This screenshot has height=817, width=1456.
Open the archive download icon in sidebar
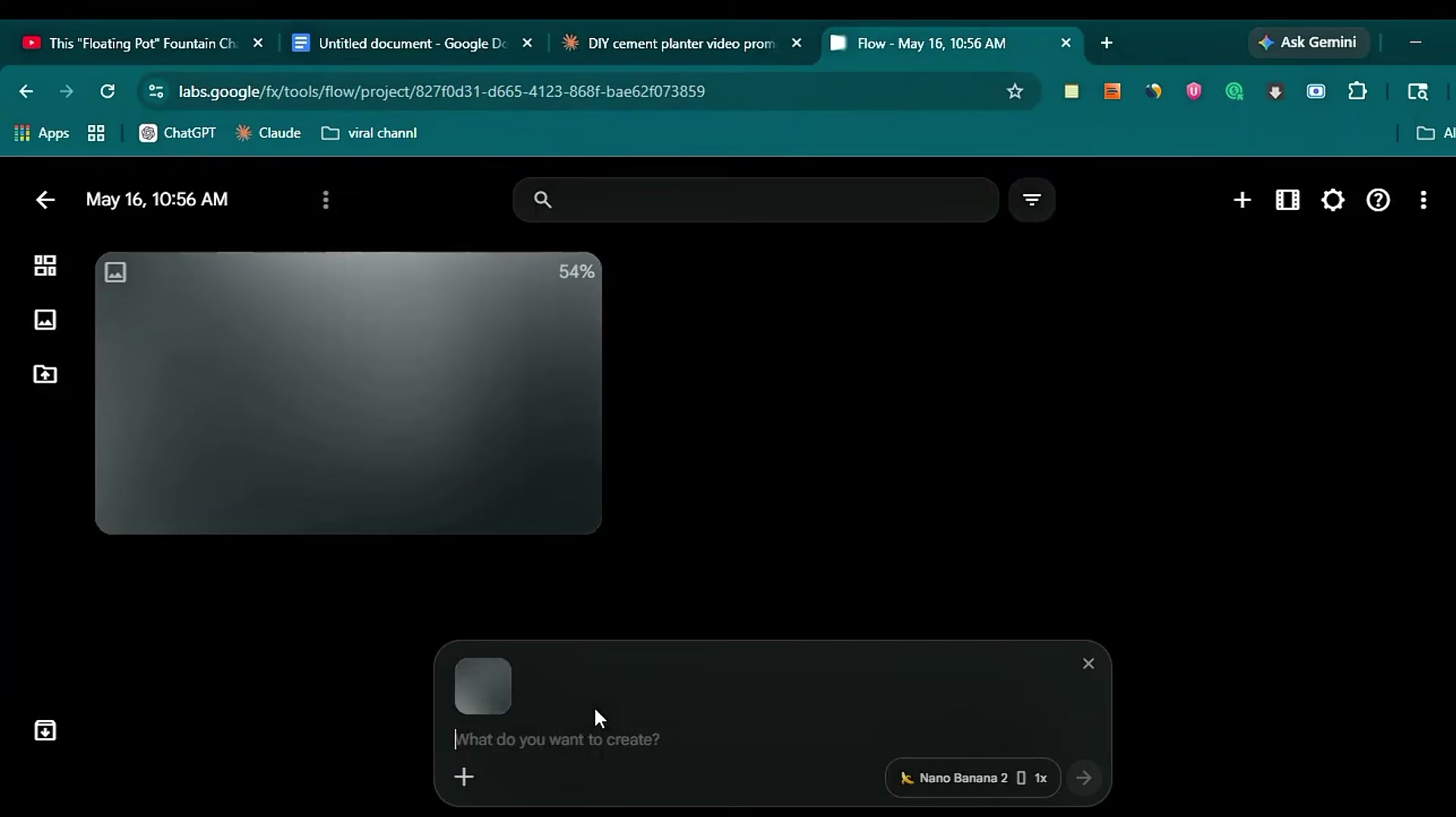45,731
